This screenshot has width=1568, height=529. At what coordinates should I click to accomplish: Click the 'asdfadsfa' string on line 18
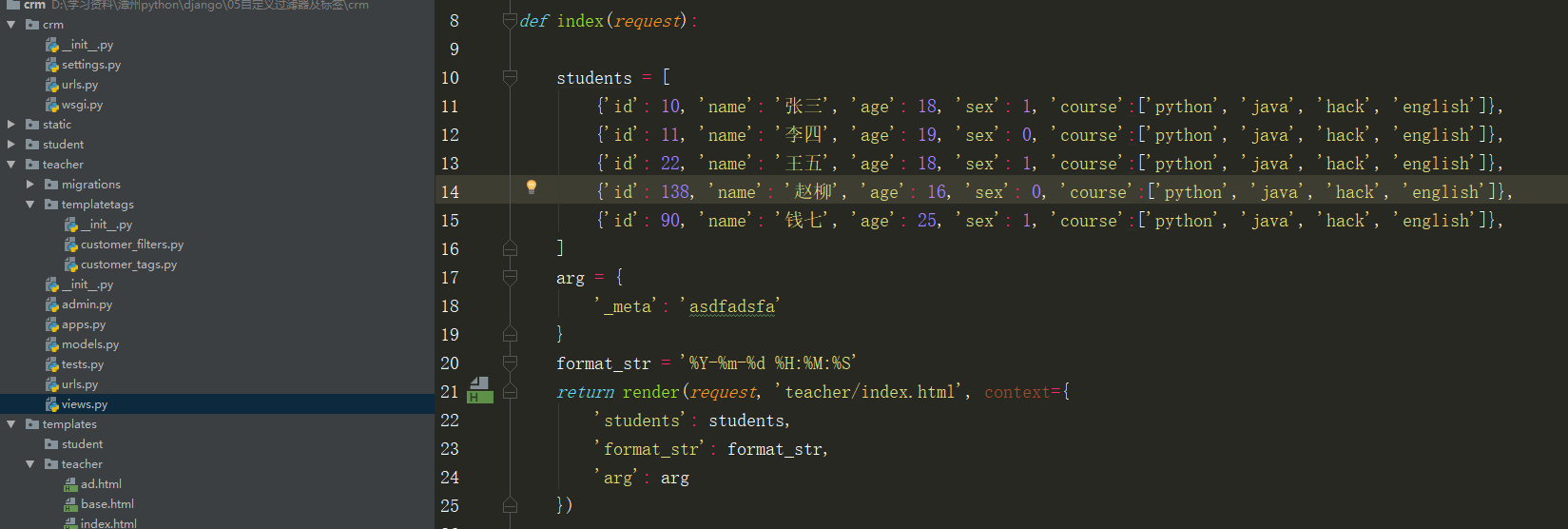[730, 306]
